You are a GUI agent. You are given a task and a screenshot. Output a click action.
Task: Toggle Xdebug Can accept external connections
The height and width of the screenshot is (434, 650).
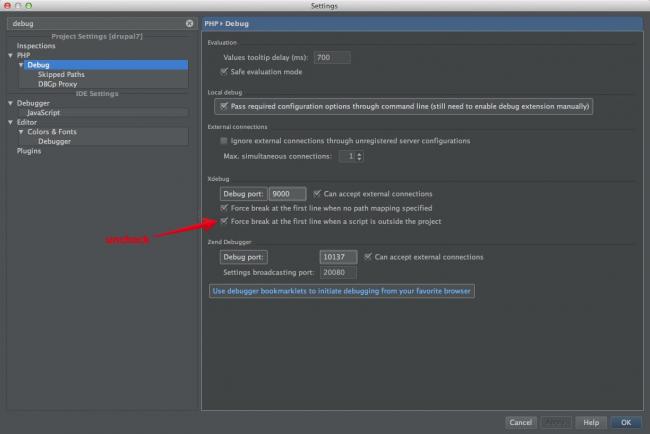coord(317,194)
